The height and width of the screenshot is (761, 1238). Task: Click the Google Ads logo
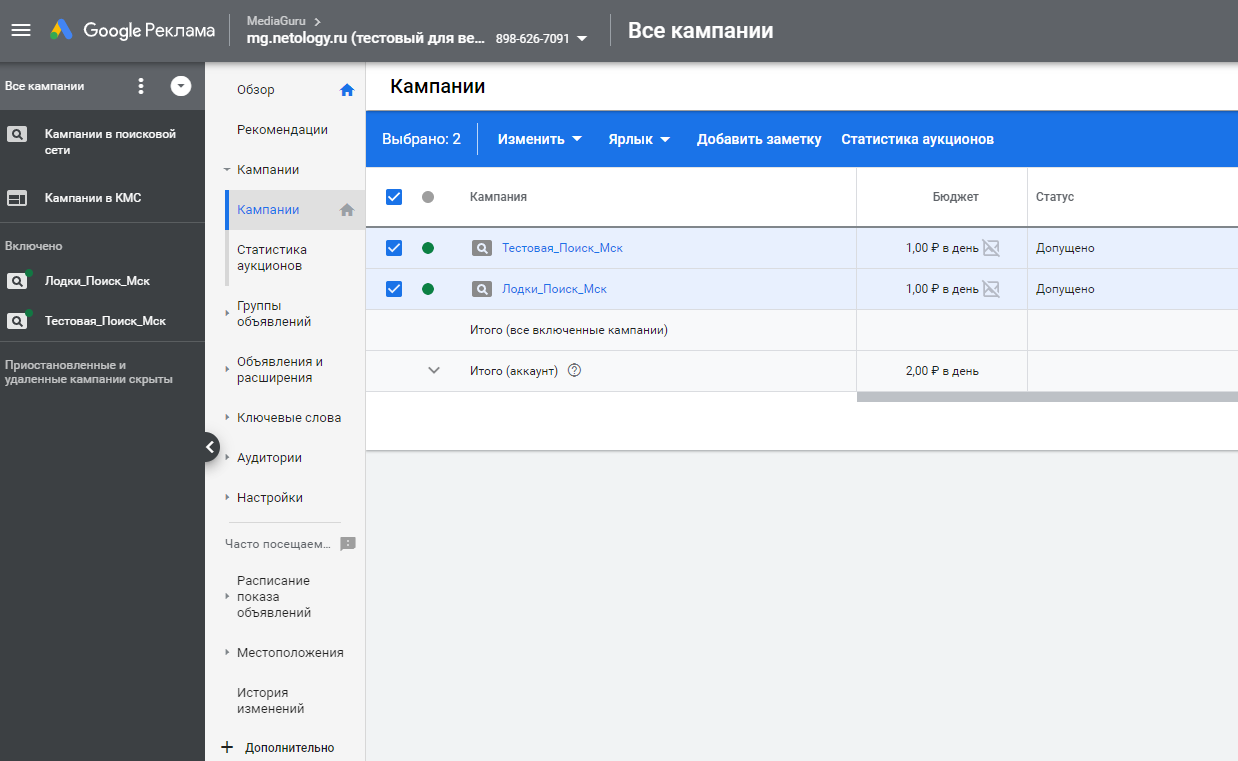click(62, 30)
